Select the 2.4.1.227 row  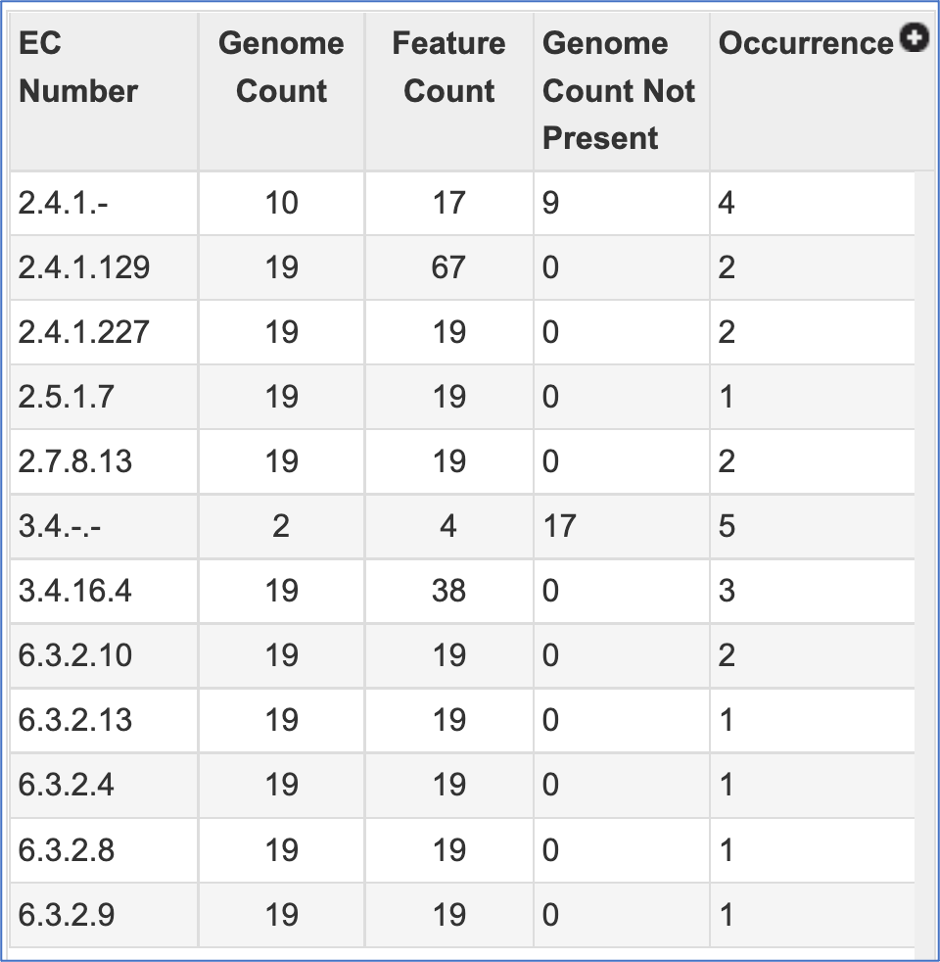tap(462, 332)
